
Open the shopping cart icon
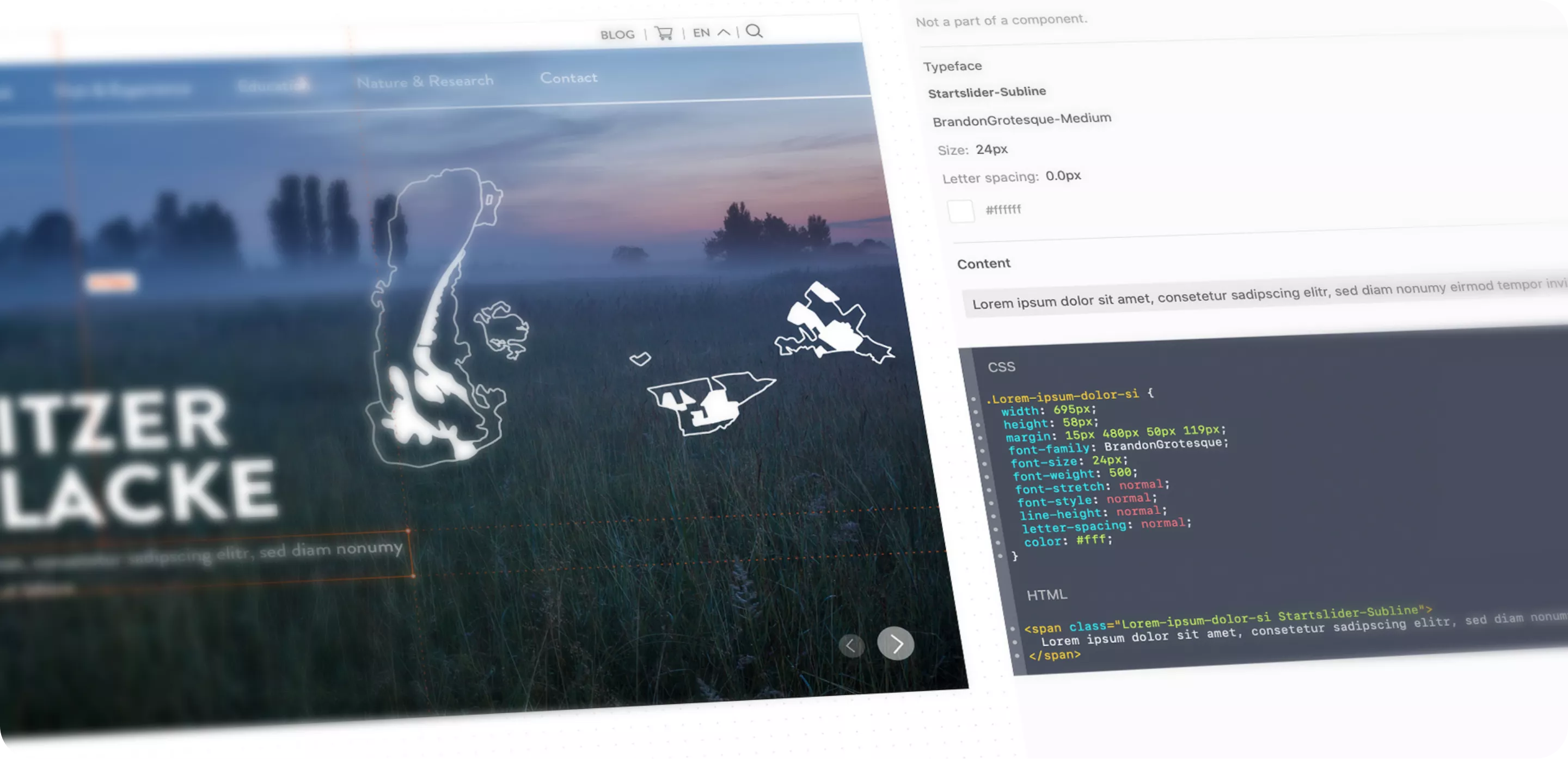coord(664,33)
